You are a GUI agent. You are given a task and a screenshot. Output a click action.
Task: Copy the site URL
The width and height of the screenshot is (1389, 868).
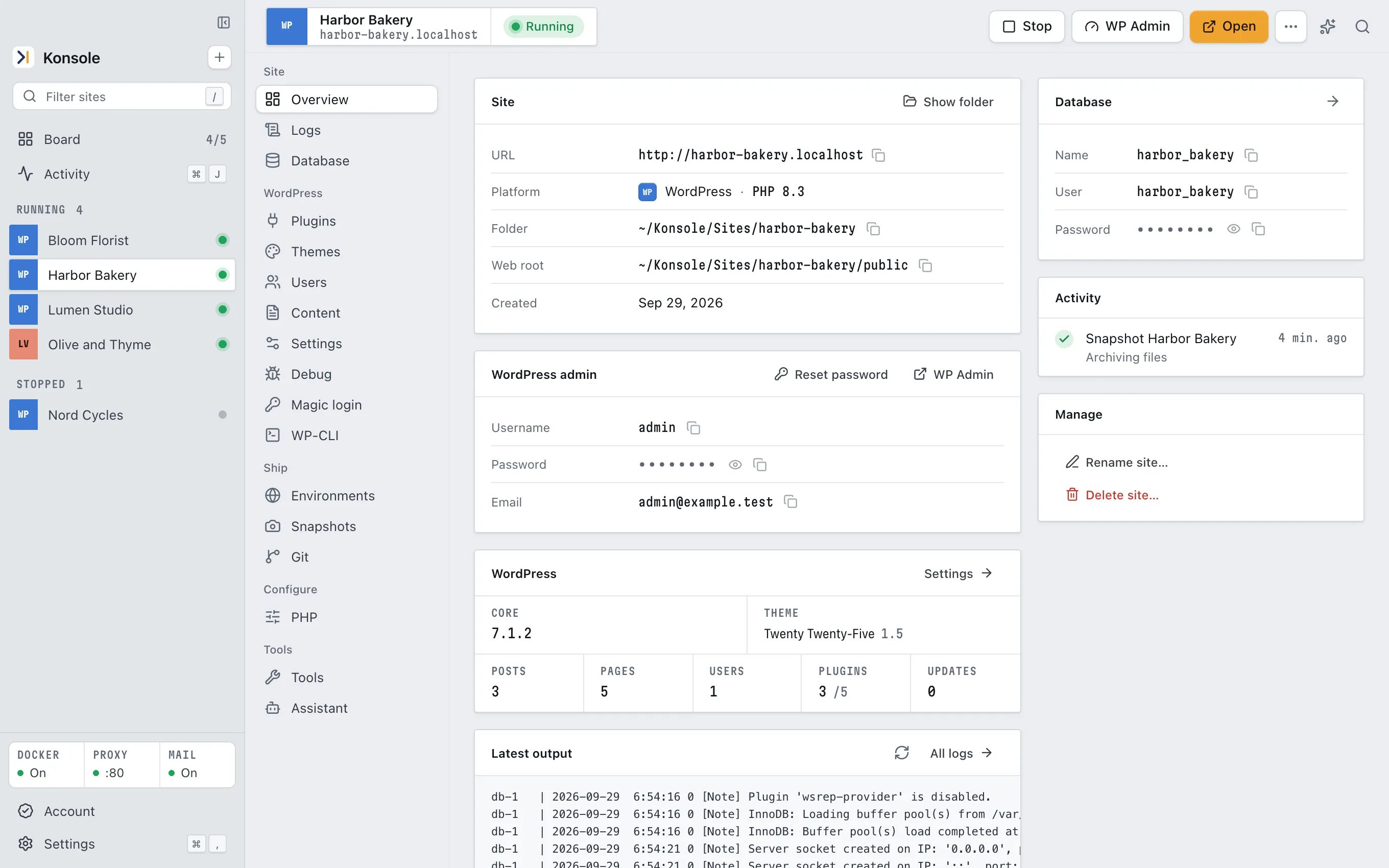point(878,155)
